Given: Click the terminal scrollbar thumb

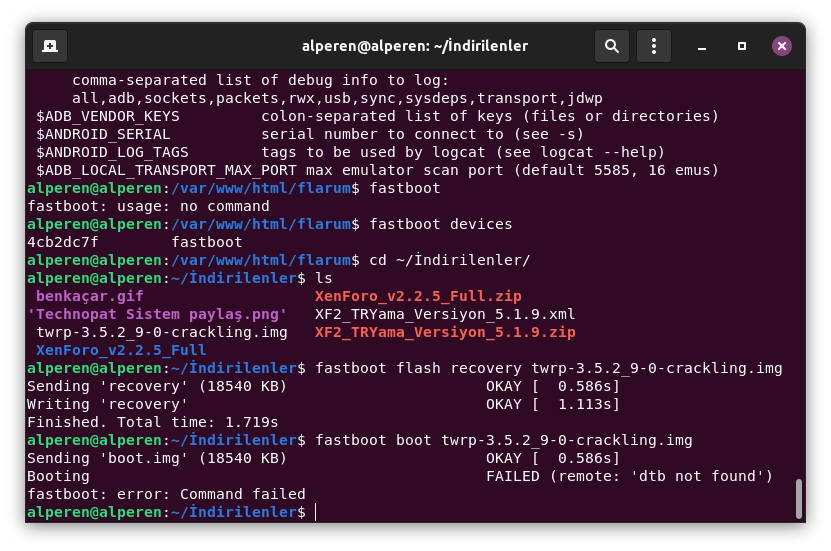Looking at the screenshot, I should (x=798, y=498).
